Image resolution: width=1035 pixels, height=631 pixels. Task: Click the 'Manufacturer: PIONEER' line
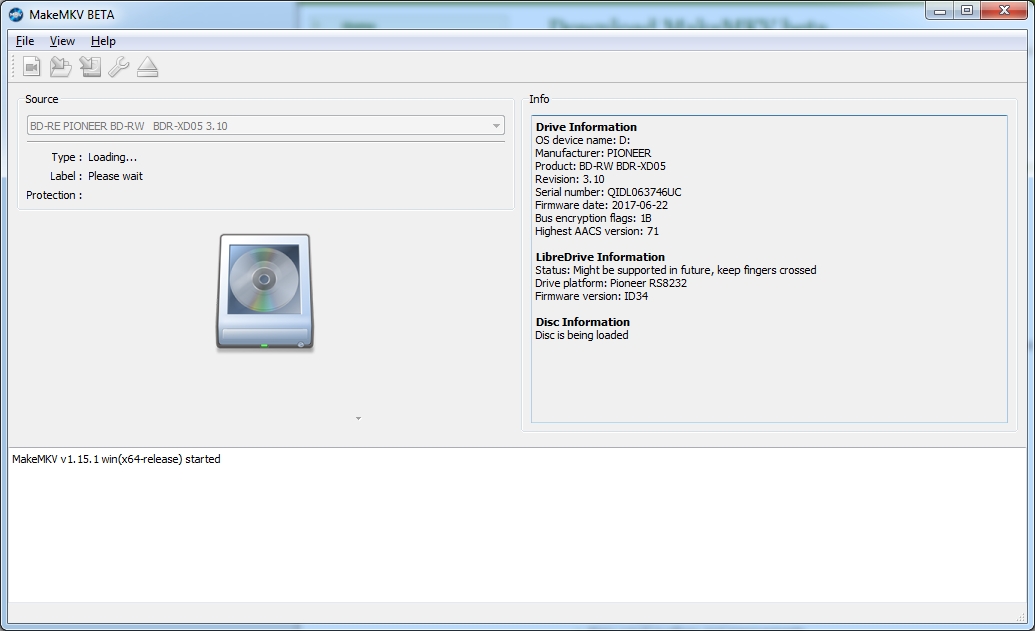[x=593, y=153]
